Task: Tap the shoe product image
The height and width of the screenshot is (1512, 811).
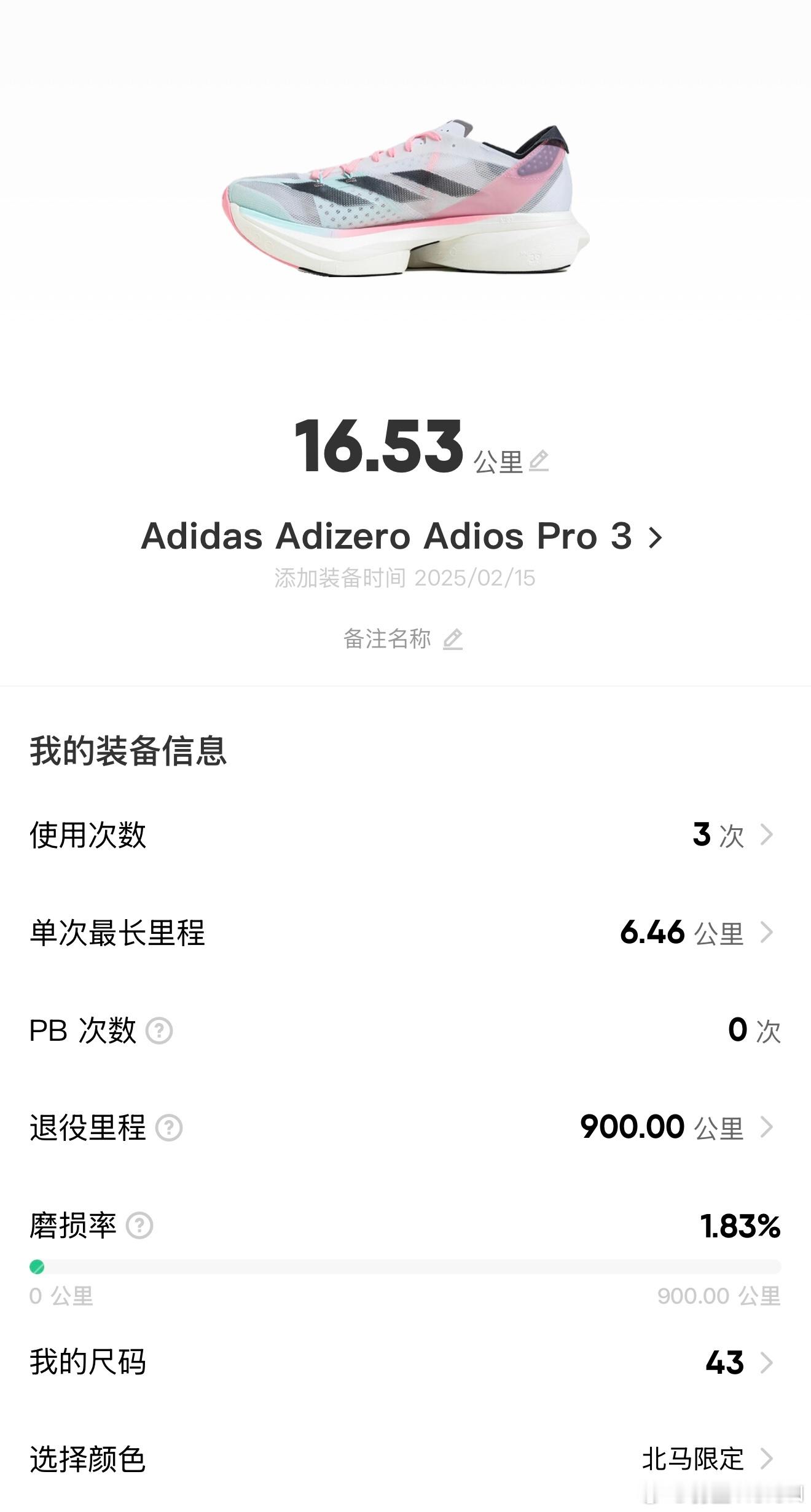Action: click(x=405, y=195)
